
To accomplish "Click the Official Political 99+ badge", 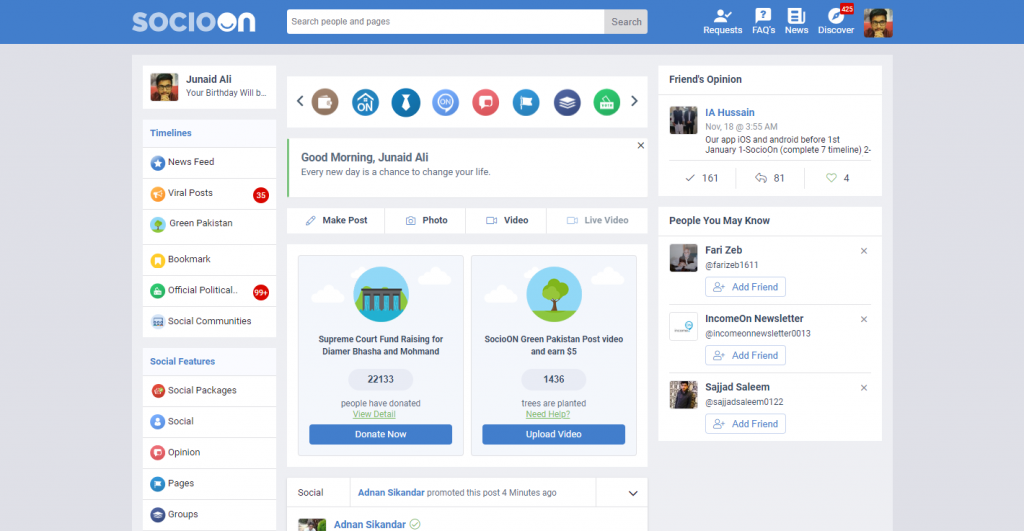I will click(261, 292).
